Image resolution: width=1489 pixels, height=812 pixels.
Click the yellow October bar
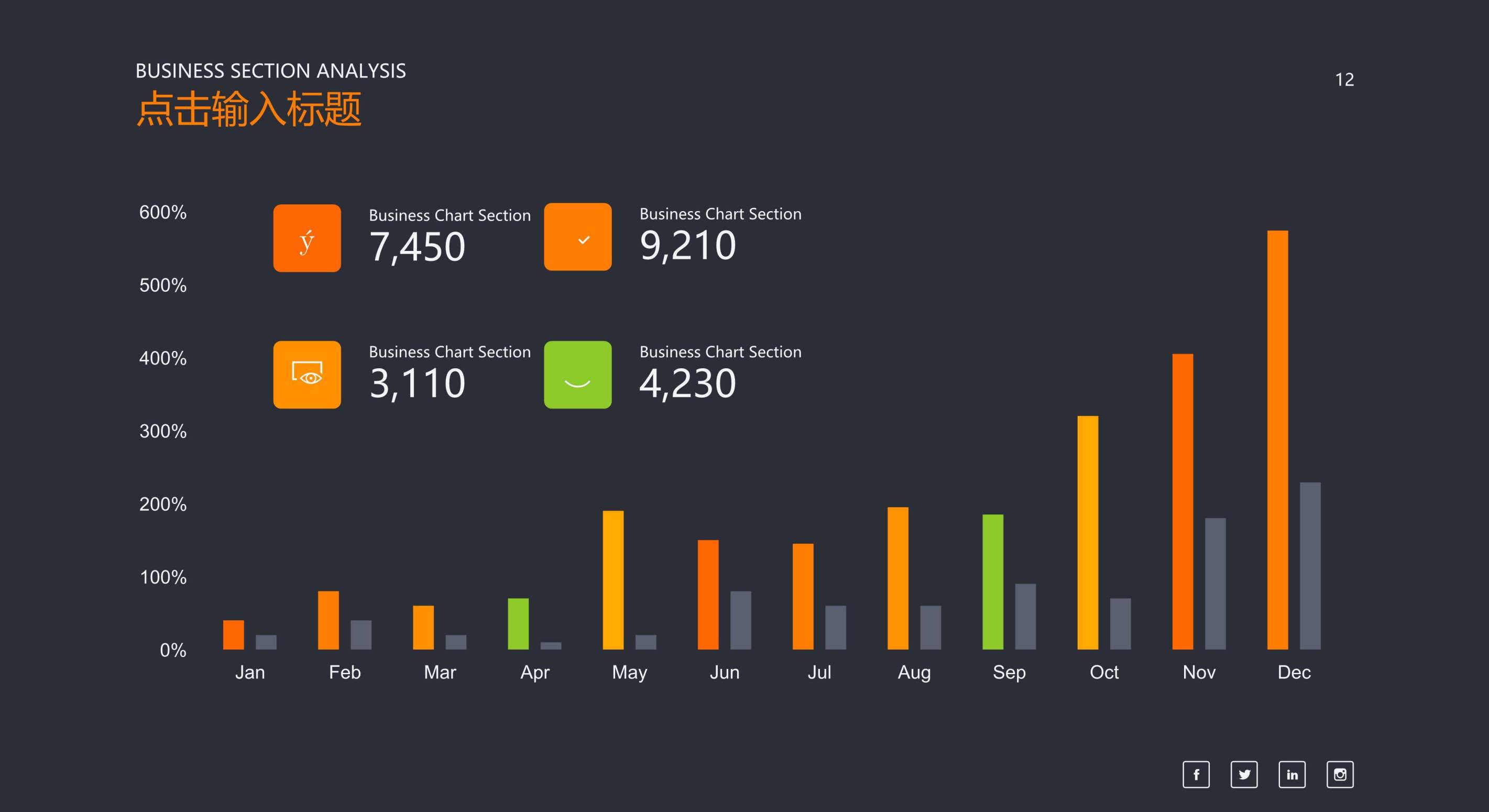click(x=1087, y=532)
